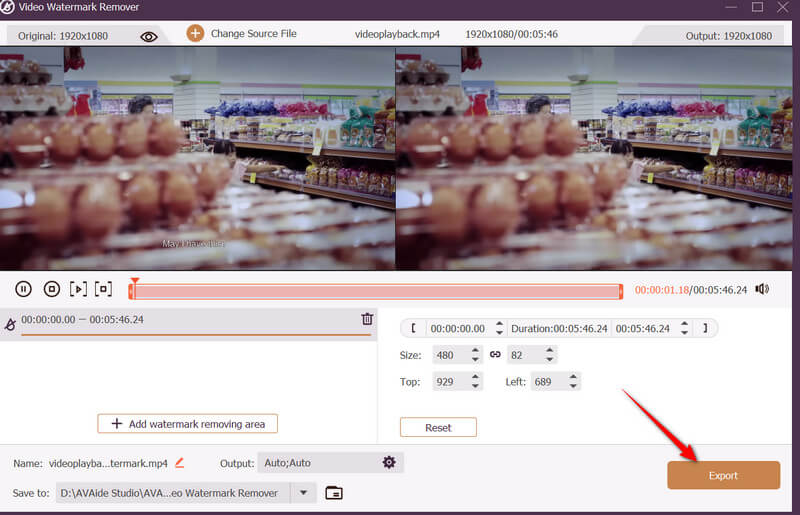Click Add watermark removing area button
This screenshot has height=515, width=800.
(x=187, y=424)
